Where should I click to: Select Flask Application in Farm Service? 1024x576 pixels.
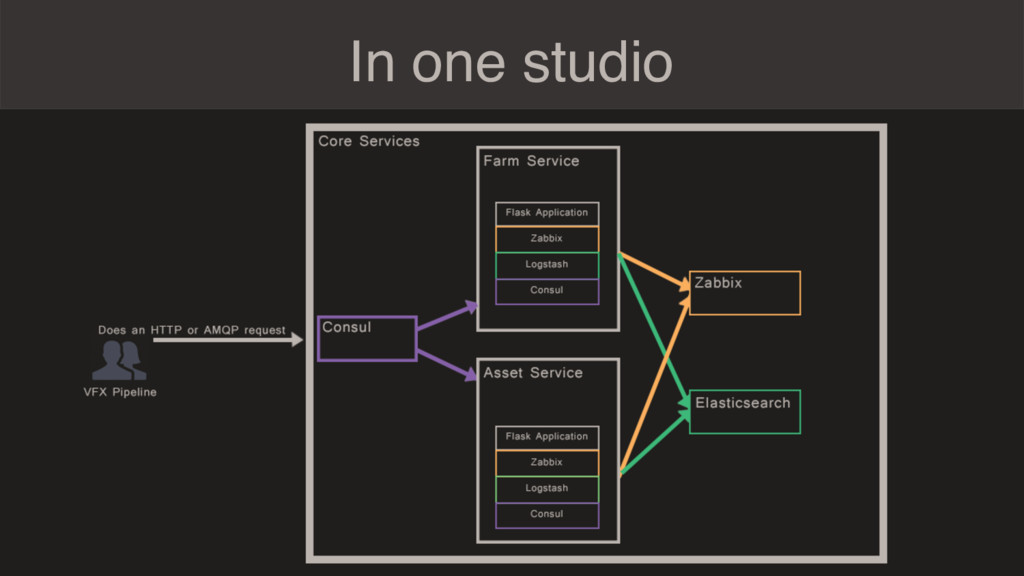coord(547,214)
